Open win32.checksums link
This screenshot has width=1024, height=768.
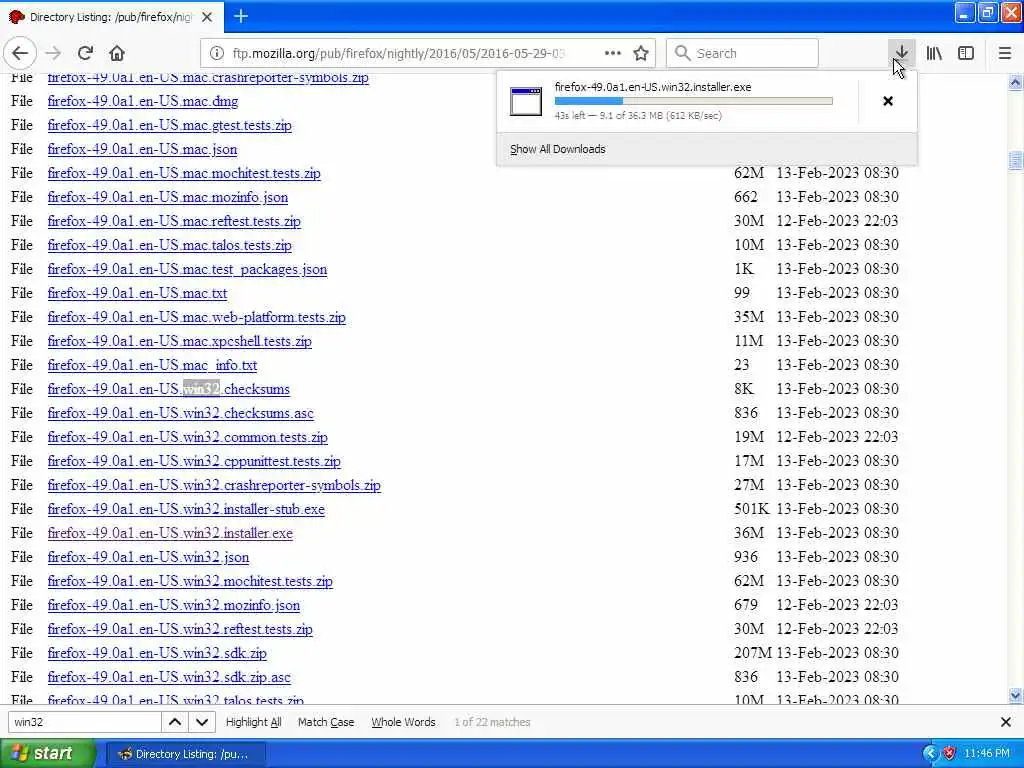[x=168, y=389]
